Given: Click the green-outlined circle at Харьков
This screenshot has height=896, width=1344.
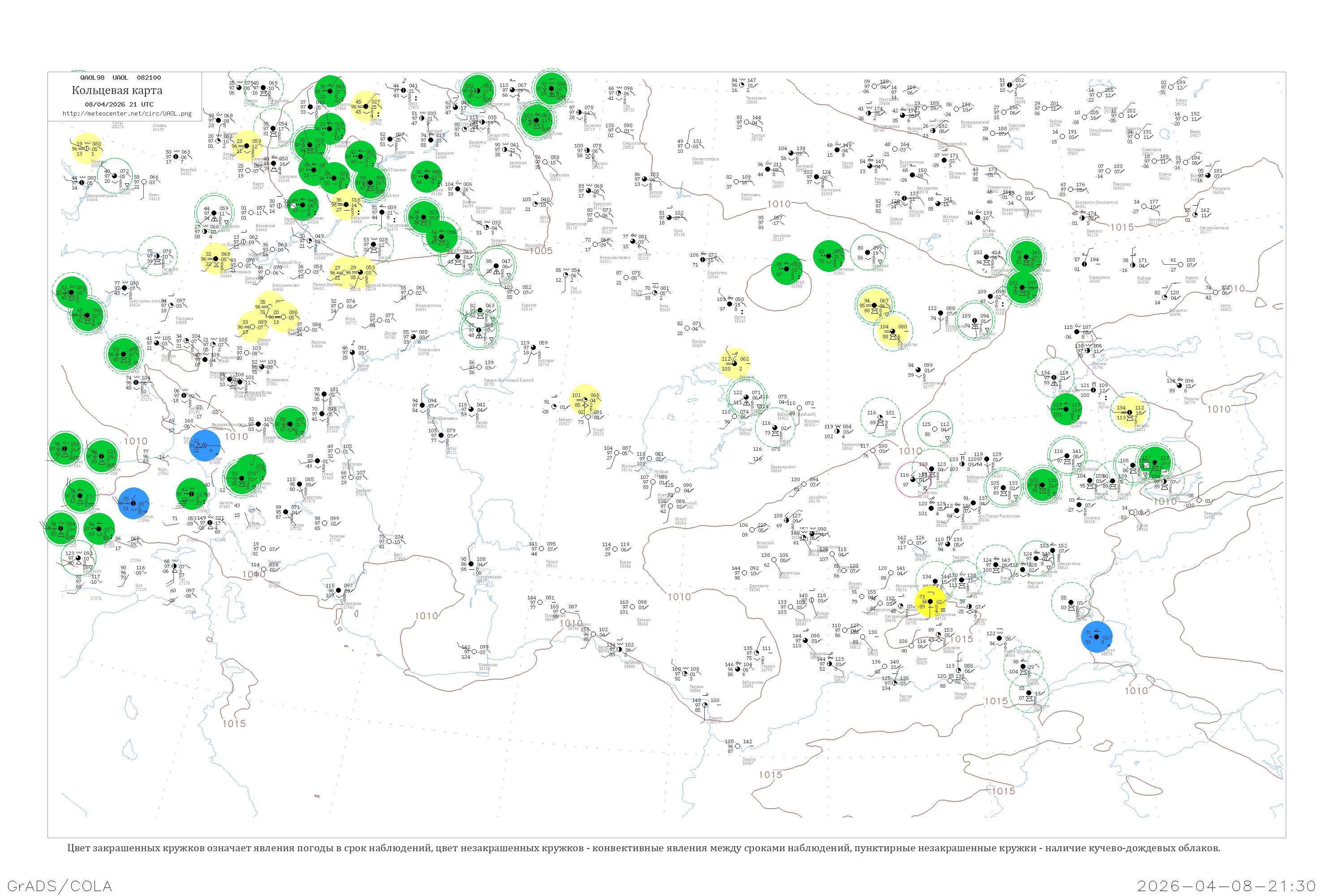Looking at the screenshot, I should coord(115,176).
